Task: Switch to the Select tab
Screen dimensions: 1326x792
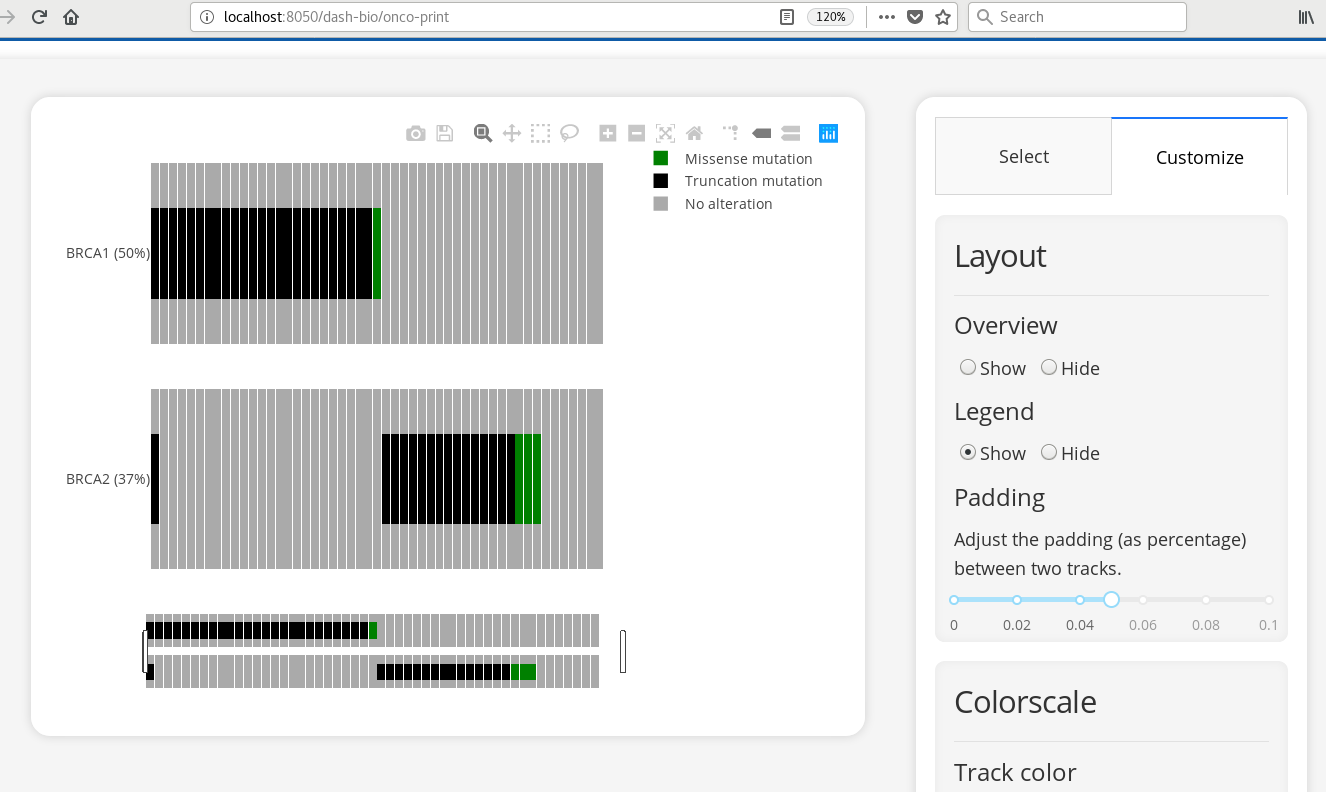Action: pos(1023,156)
